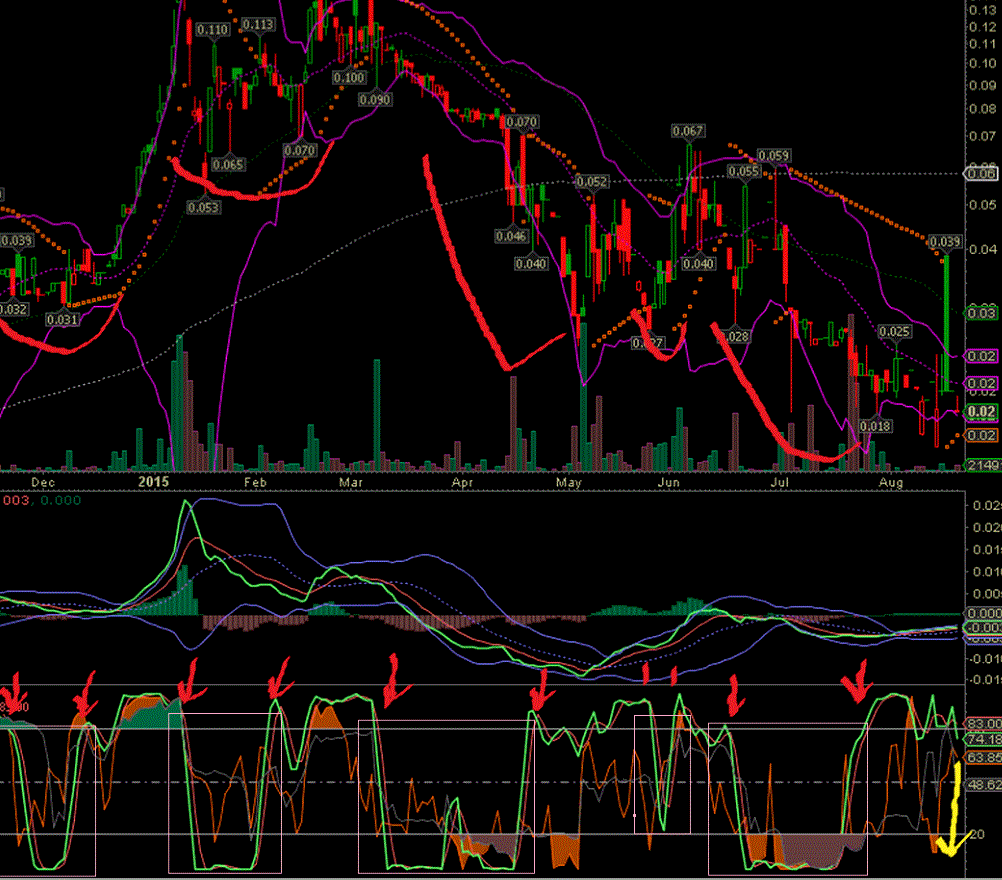Click the 0.053 low price label

[x=203, y=207]
